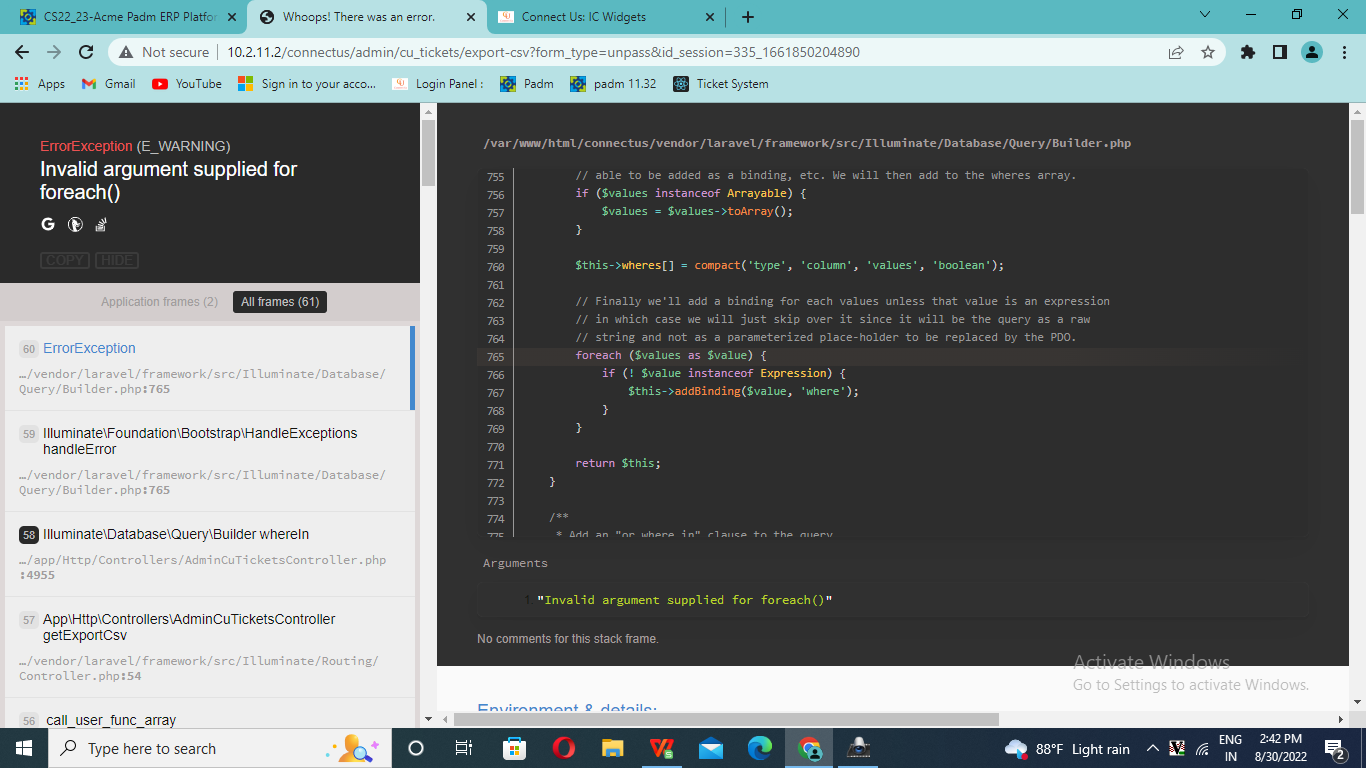Click the Not secure site info warning

pyautogui.click(x=164, y=52)
